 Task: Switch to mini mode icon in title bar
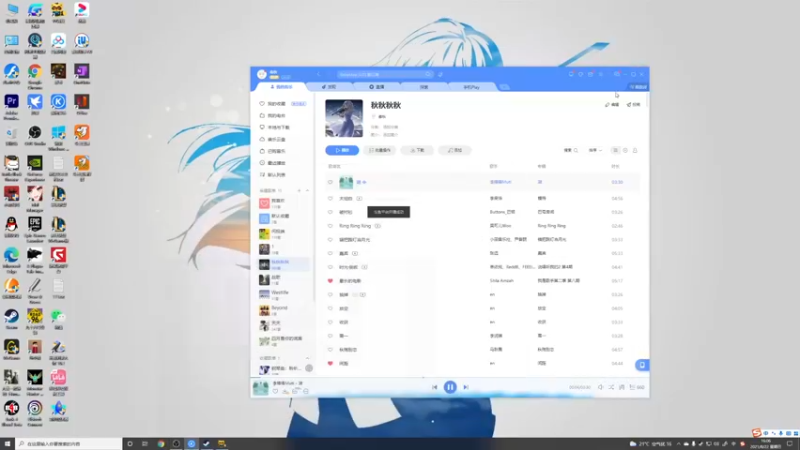pos(617,74)
